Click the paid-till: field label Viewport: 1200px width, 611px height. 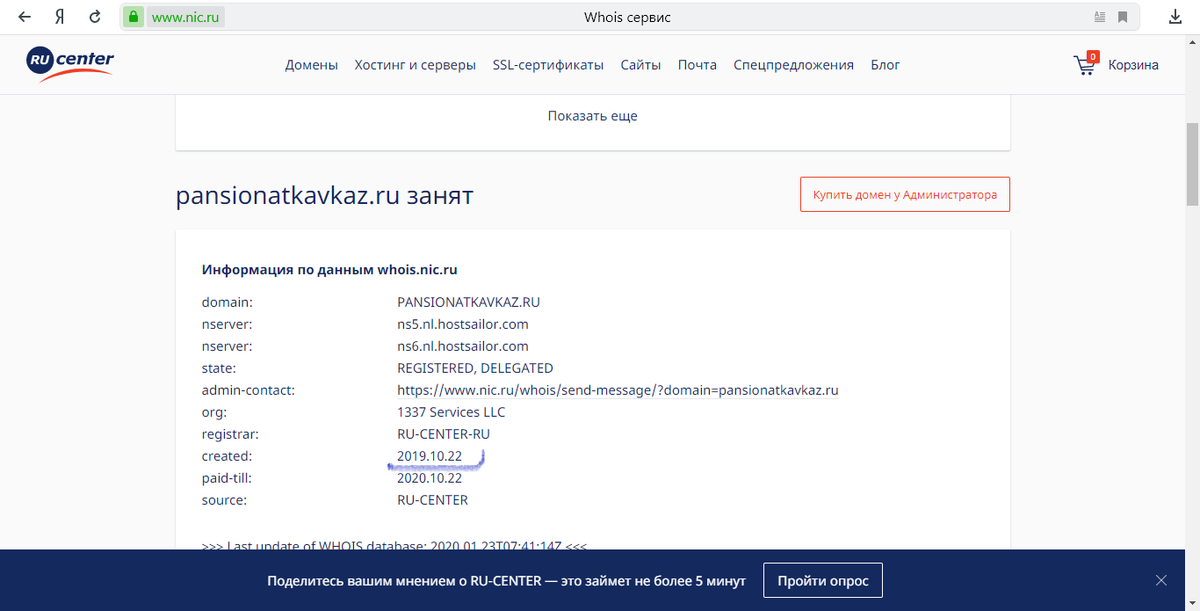coord(228,478)
